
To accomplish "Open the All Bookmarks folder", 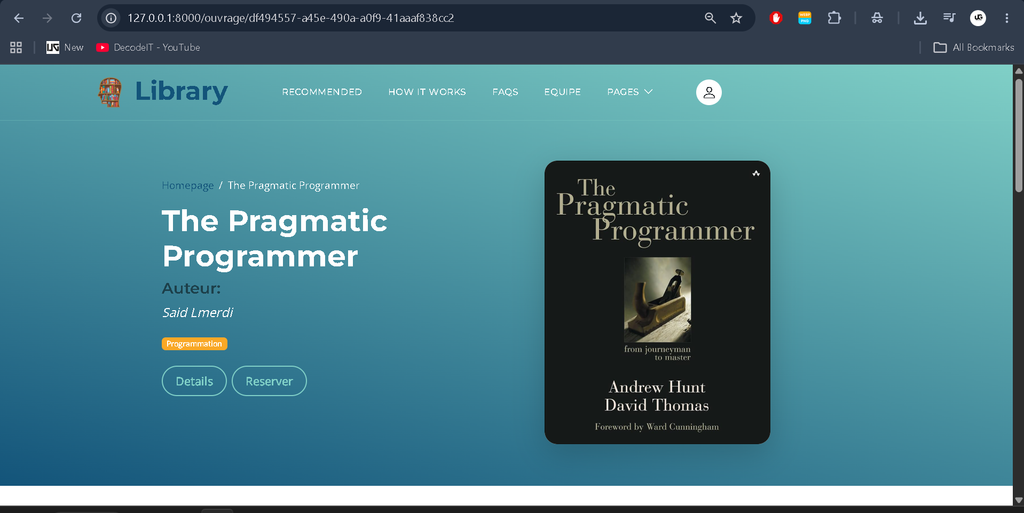I will 974,47.
